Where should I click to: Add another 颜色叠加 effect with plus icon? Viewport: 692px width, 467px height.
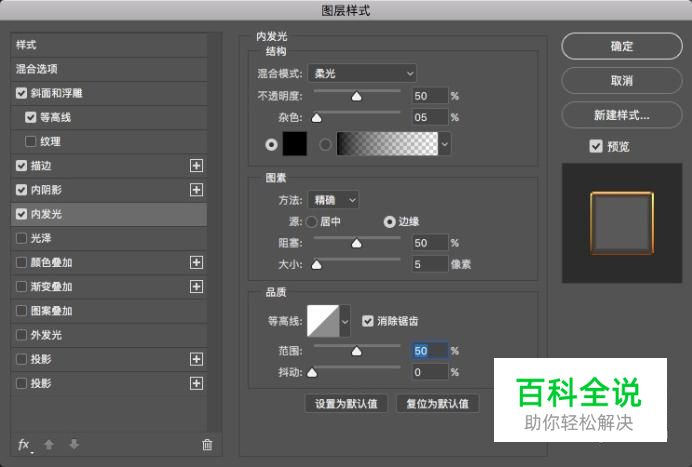[x=196, y=262]
